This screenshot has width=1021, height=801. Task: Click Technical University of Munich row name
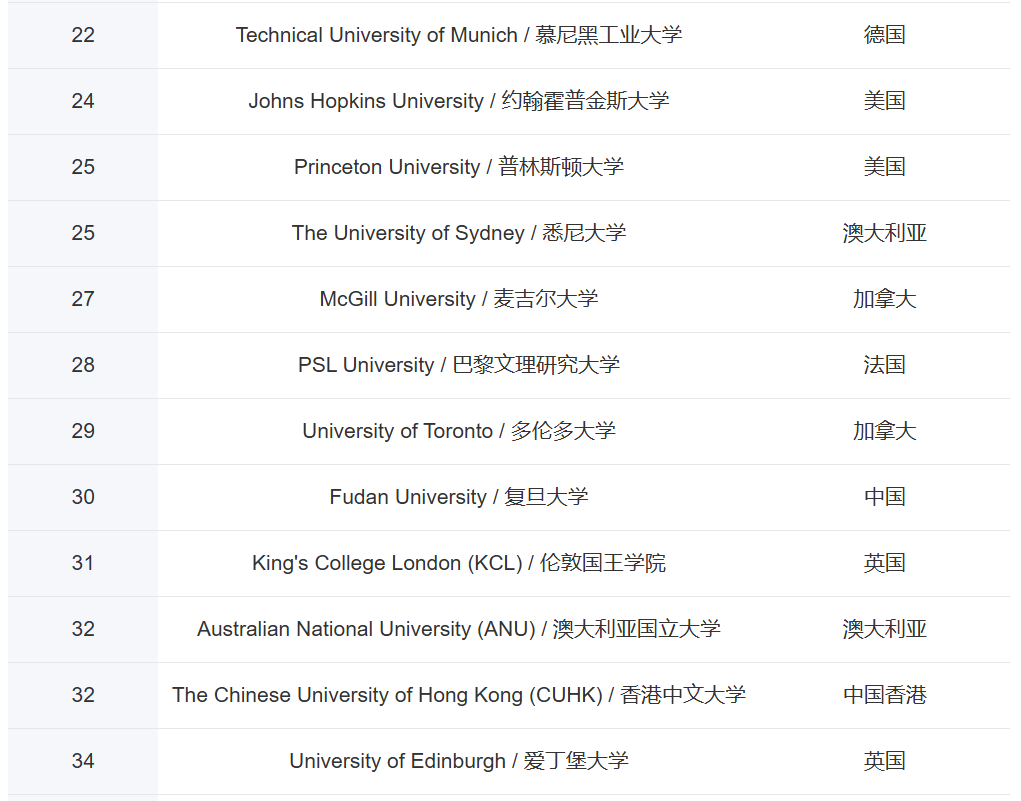[x=458, y=35]
